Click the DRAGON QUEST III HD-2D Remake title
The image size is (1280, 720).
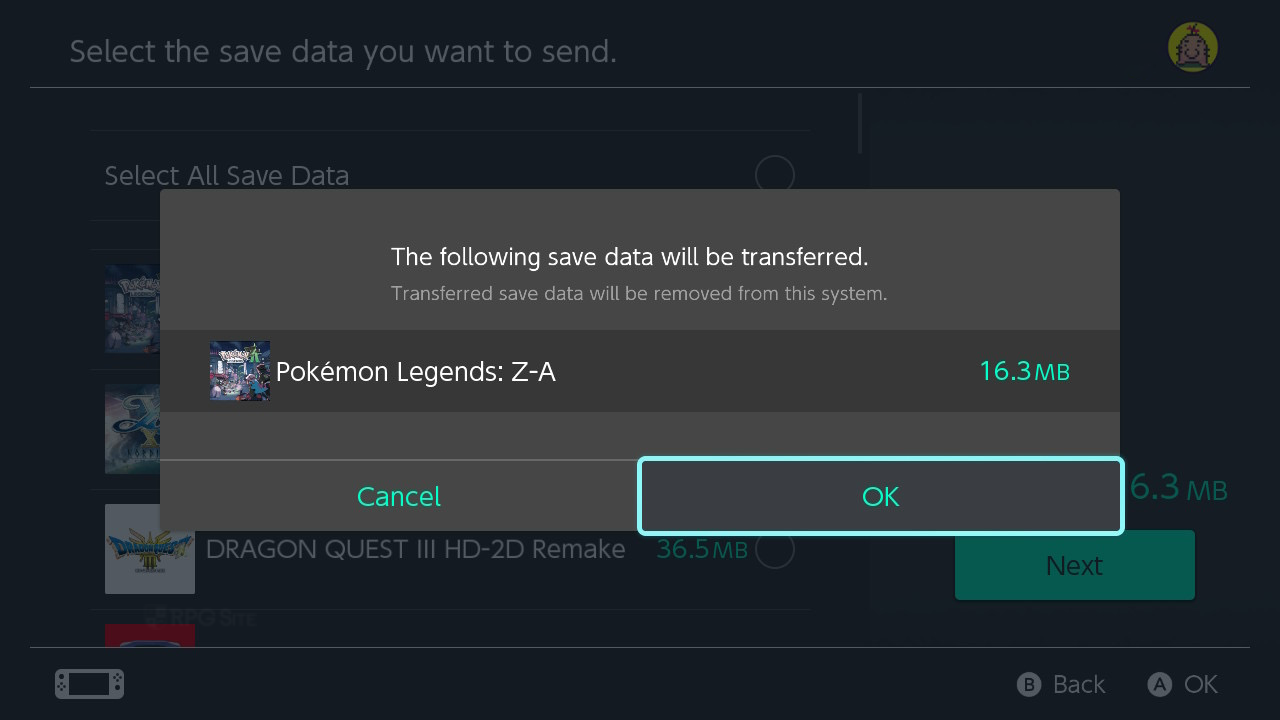[415, 549]
